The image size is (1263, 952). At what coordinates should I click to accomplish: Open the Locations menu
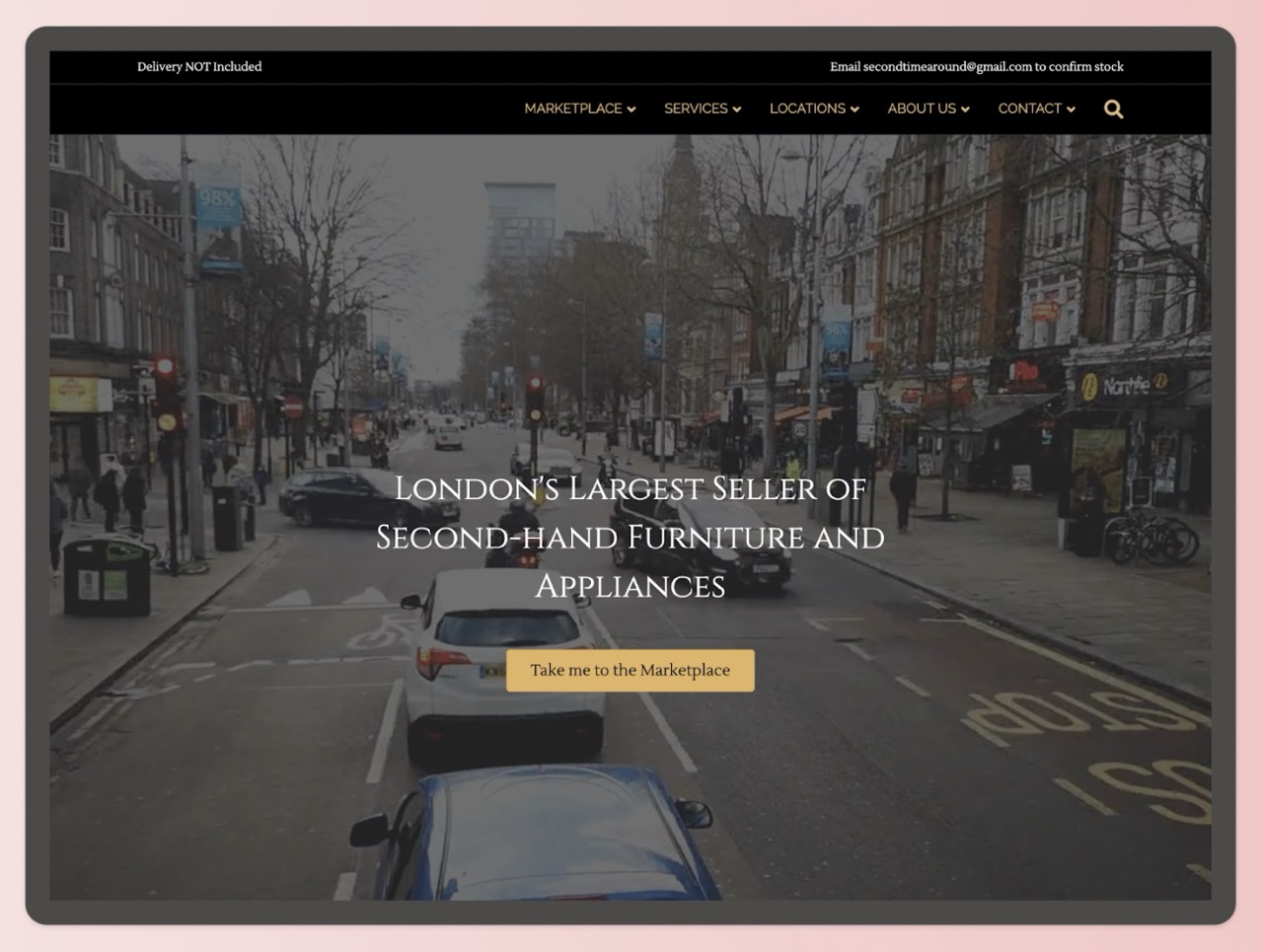[814, 109]
